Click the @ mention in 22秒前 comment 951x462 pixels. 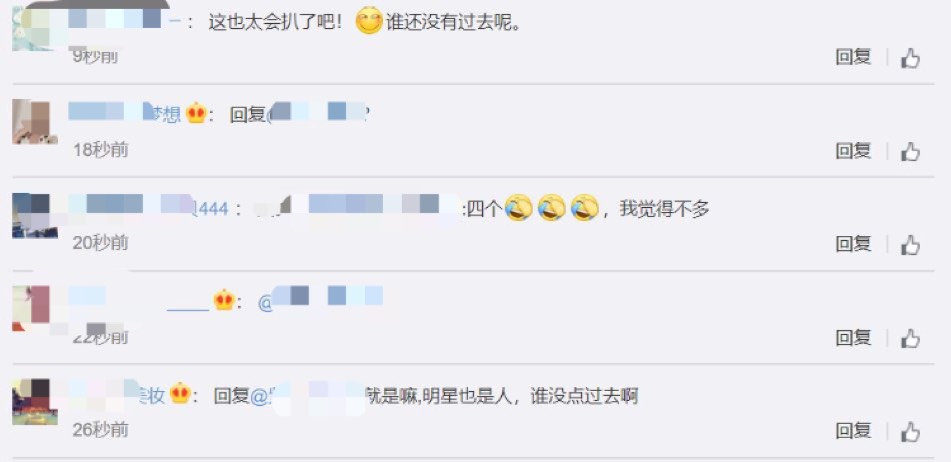[320, 301]
